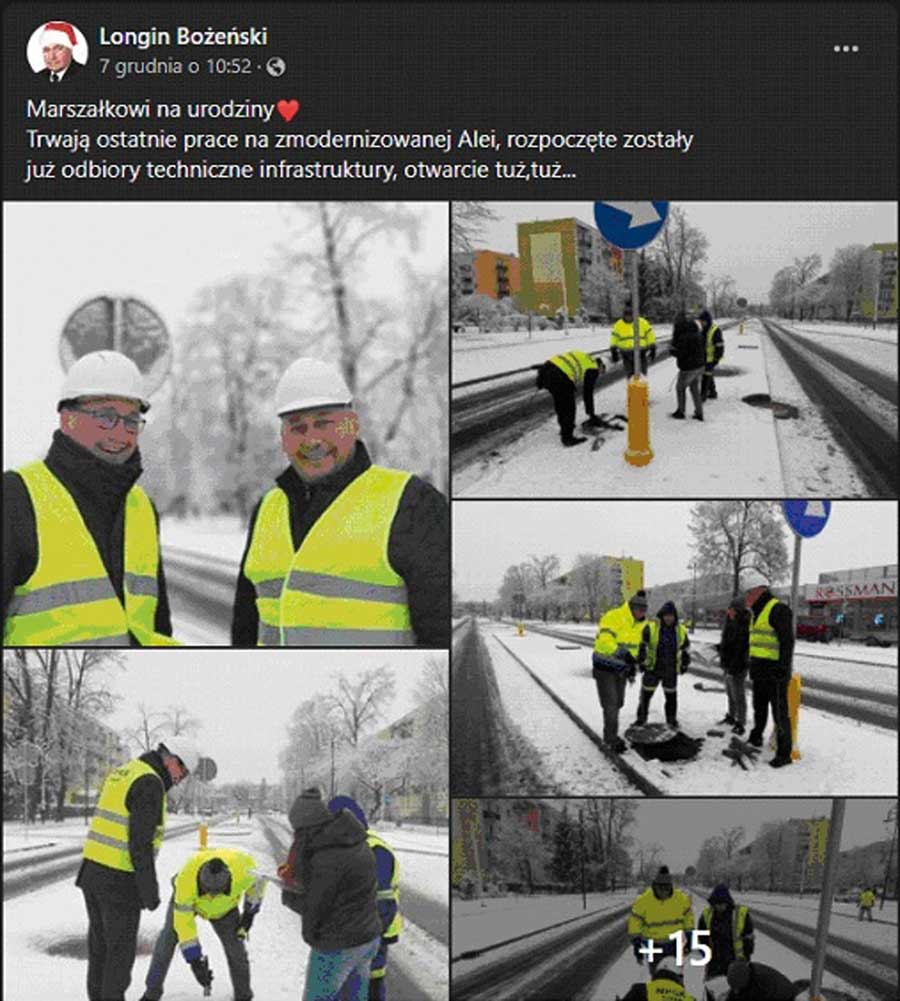Click the author name Longin Bożeński

183,36
